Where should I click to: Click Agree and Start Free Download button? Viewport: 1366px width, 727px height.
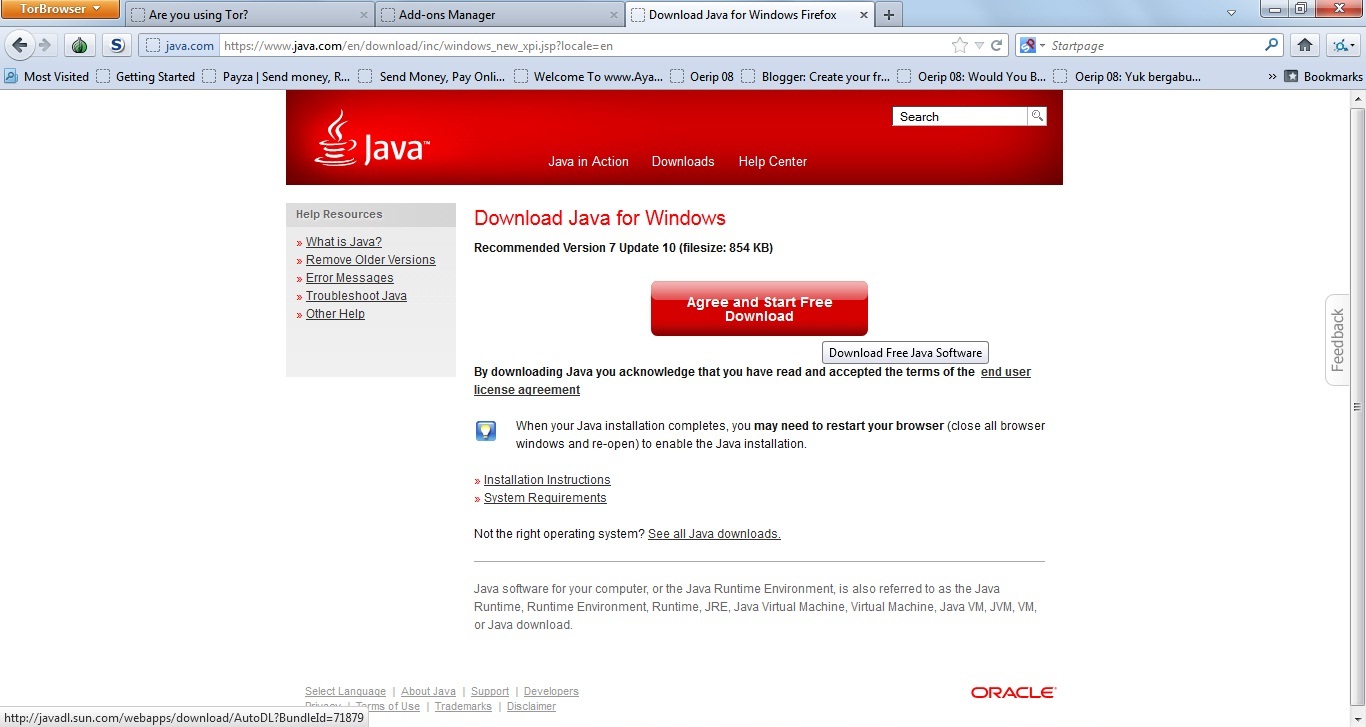pos(759,309)
